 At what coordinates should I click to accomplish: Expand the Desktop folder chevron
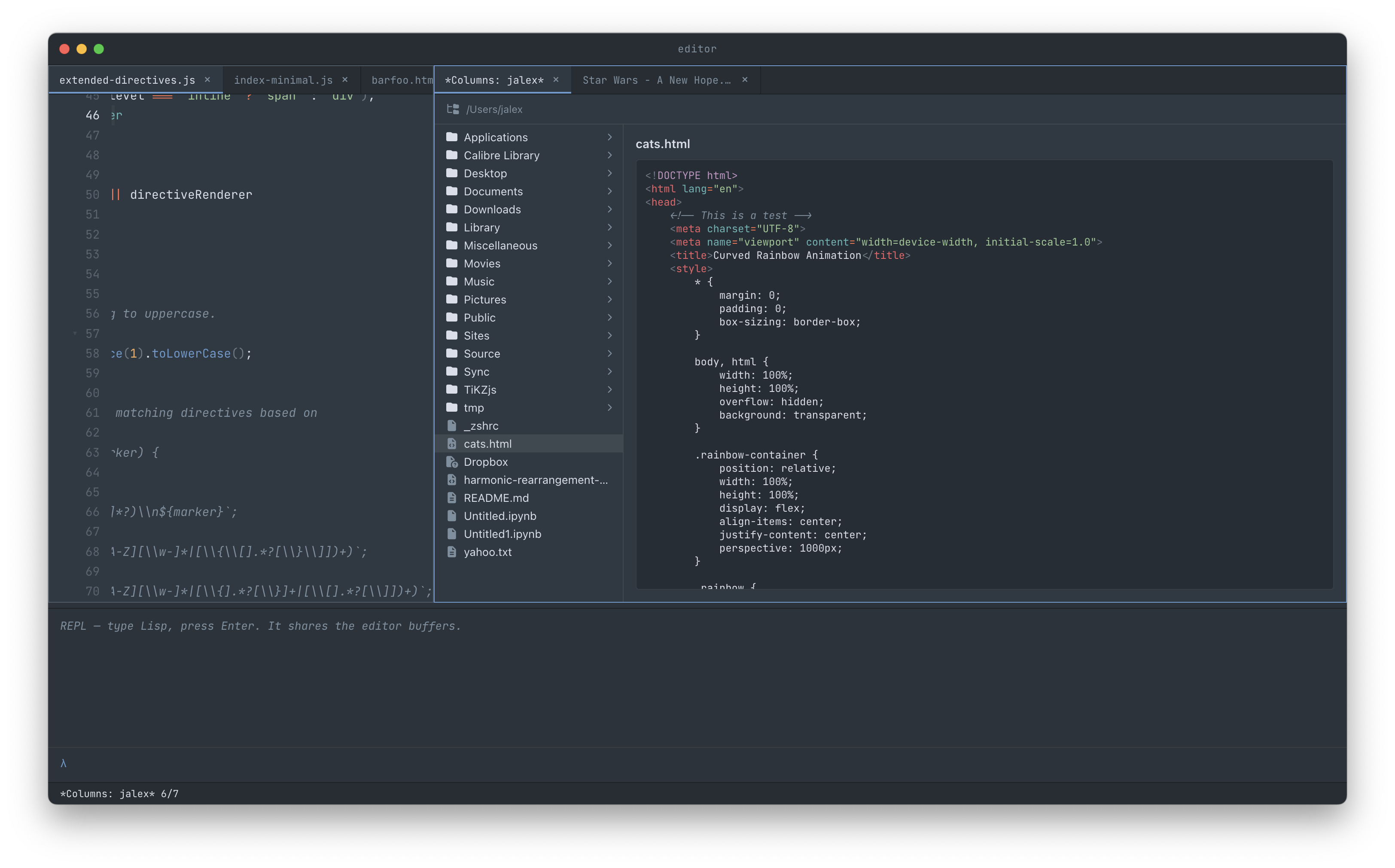609,173
